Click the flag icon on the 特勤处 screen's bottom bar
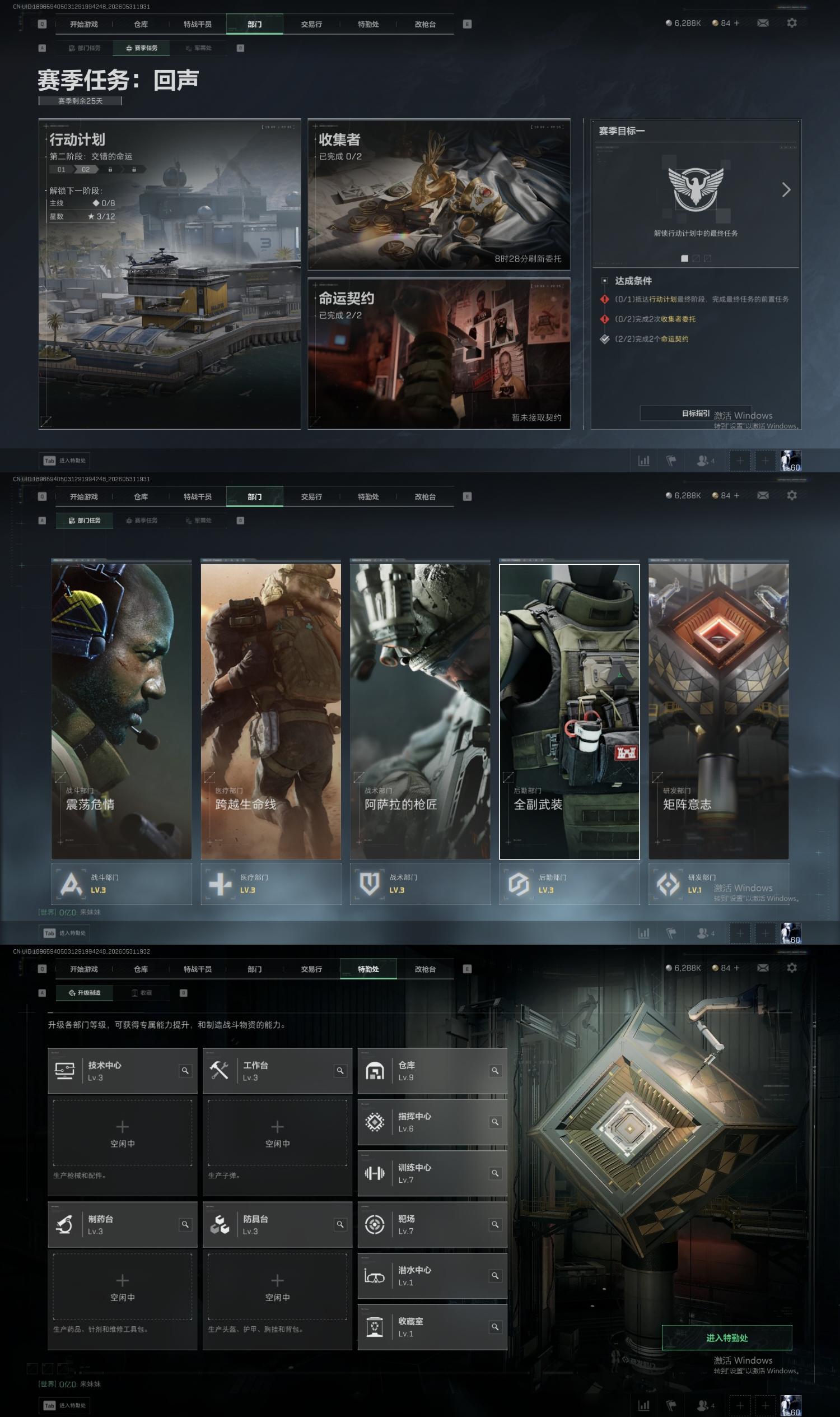Image resolution: width=840 pixels, height=1417 pixels. pos(671,1405)
